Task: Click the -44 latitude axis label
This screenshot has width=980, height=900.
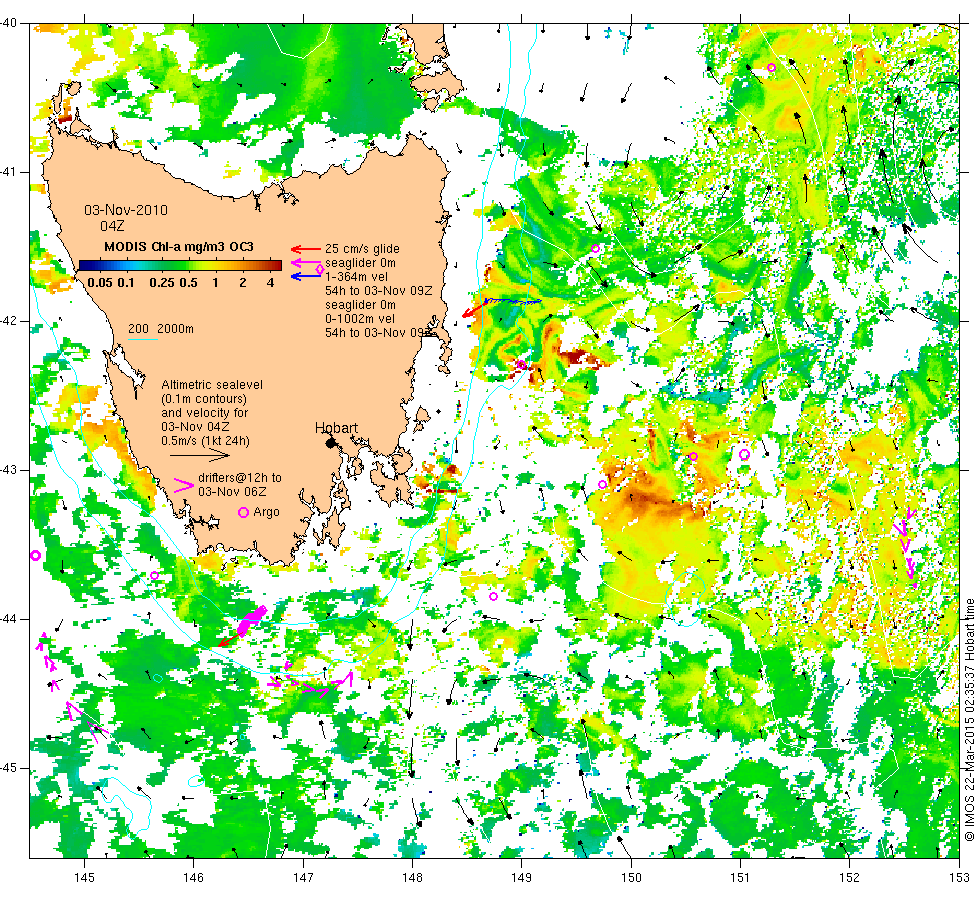Action: (x=9, y=619)
